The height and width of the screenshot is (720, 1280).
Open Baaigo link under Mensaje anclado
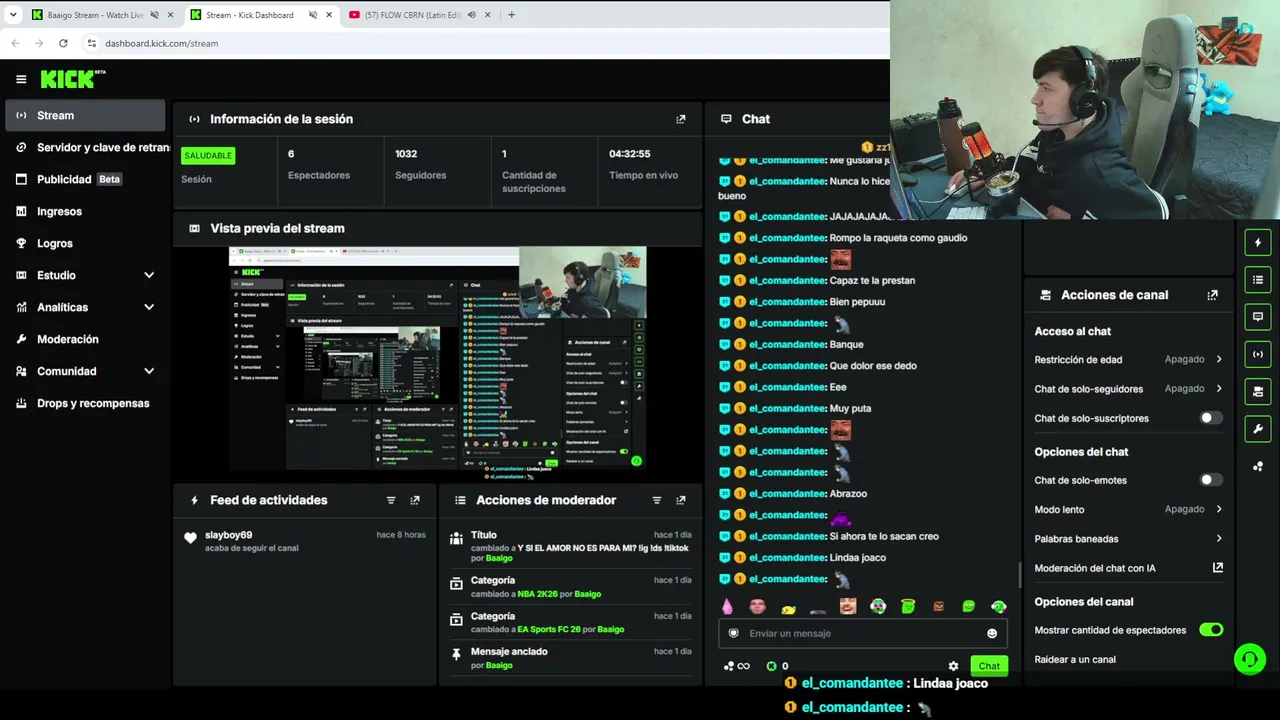point(499,665)
